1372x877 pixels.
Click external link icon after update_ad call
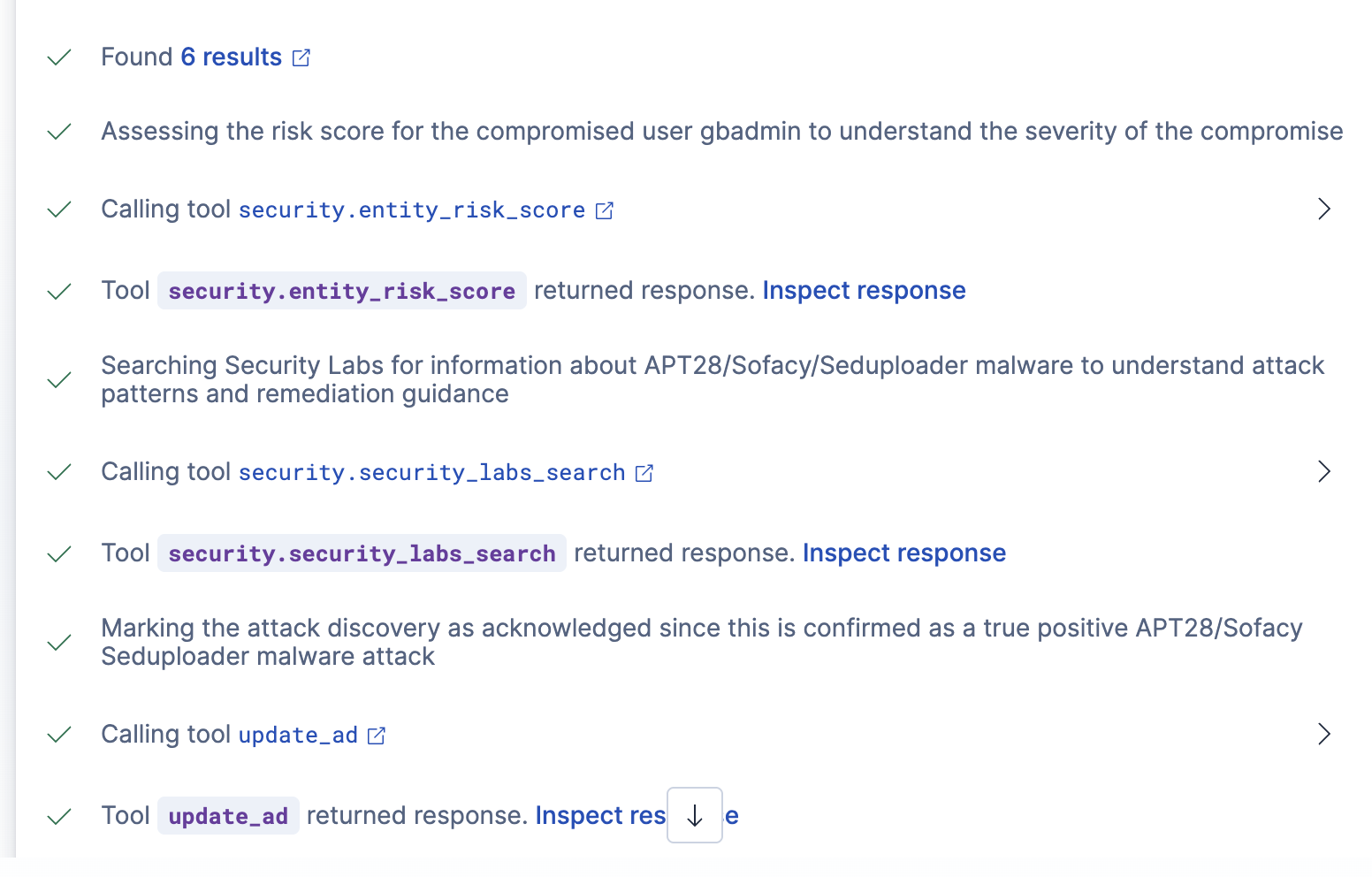(x=377, y=736)
